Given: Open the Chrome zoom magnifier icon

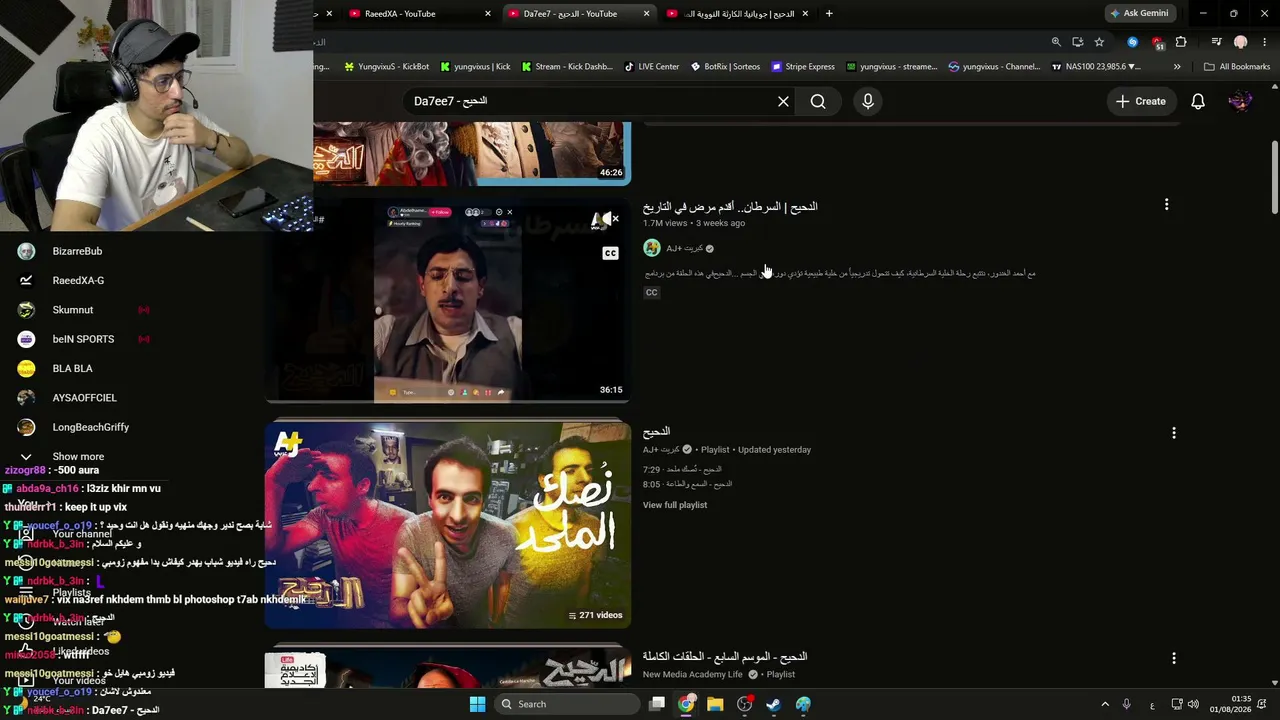Looking at the screenshot, I should click(x=1056, y=42).
